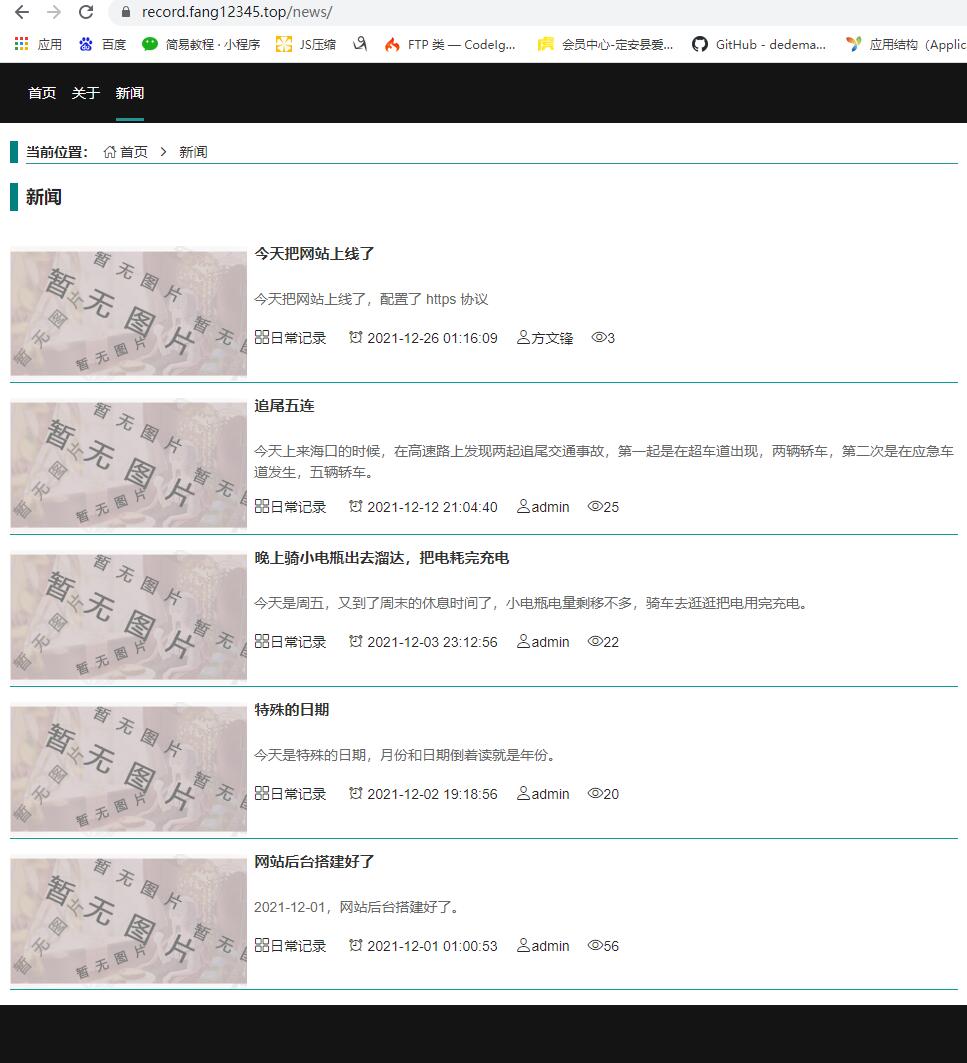Image resolution: width=967 pixels, height=1063 pixels.
Task: Click the 首页 breadcrumb link
Action: 134,152
